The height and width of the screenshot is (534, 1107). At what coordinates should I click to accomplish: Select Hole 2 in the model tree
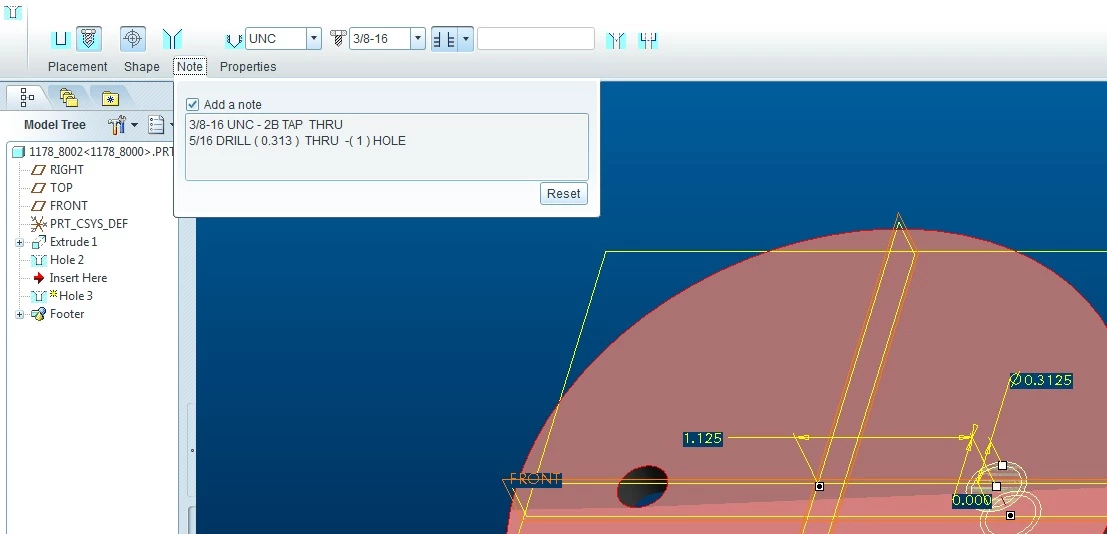(x=66, y=260)
